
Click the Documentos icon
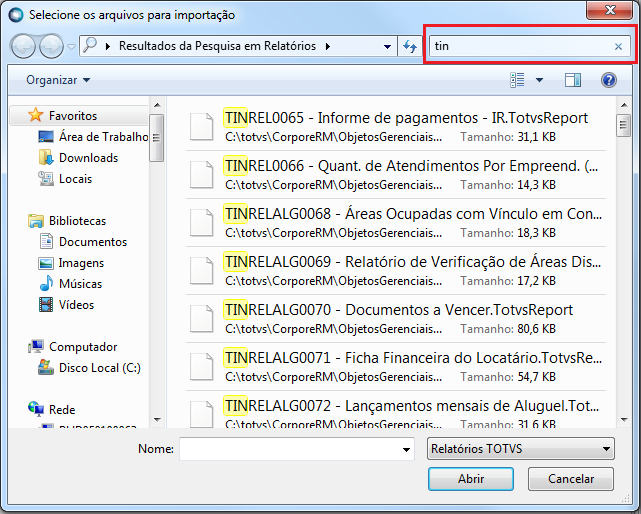[x=46, y=241]
